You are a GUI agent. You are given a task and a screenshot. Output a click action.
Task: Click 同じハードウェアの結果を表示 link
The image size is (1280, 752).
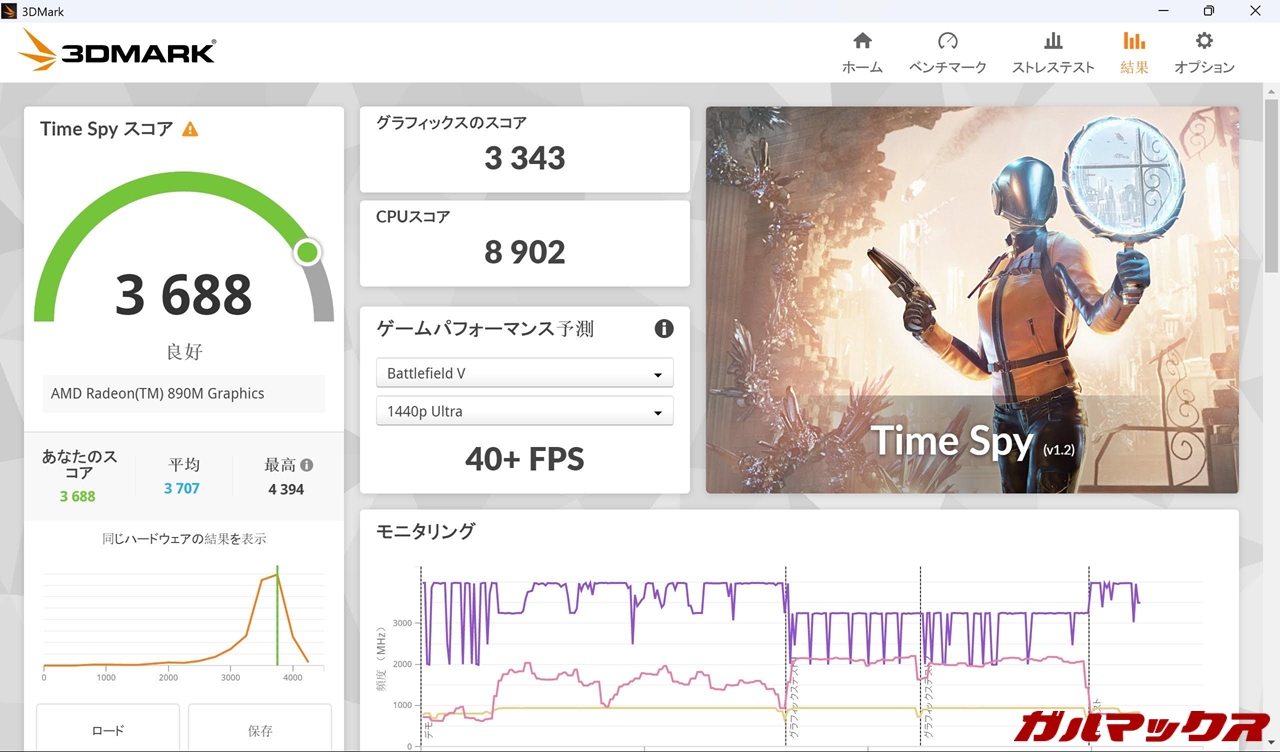(x=184, y=539)
